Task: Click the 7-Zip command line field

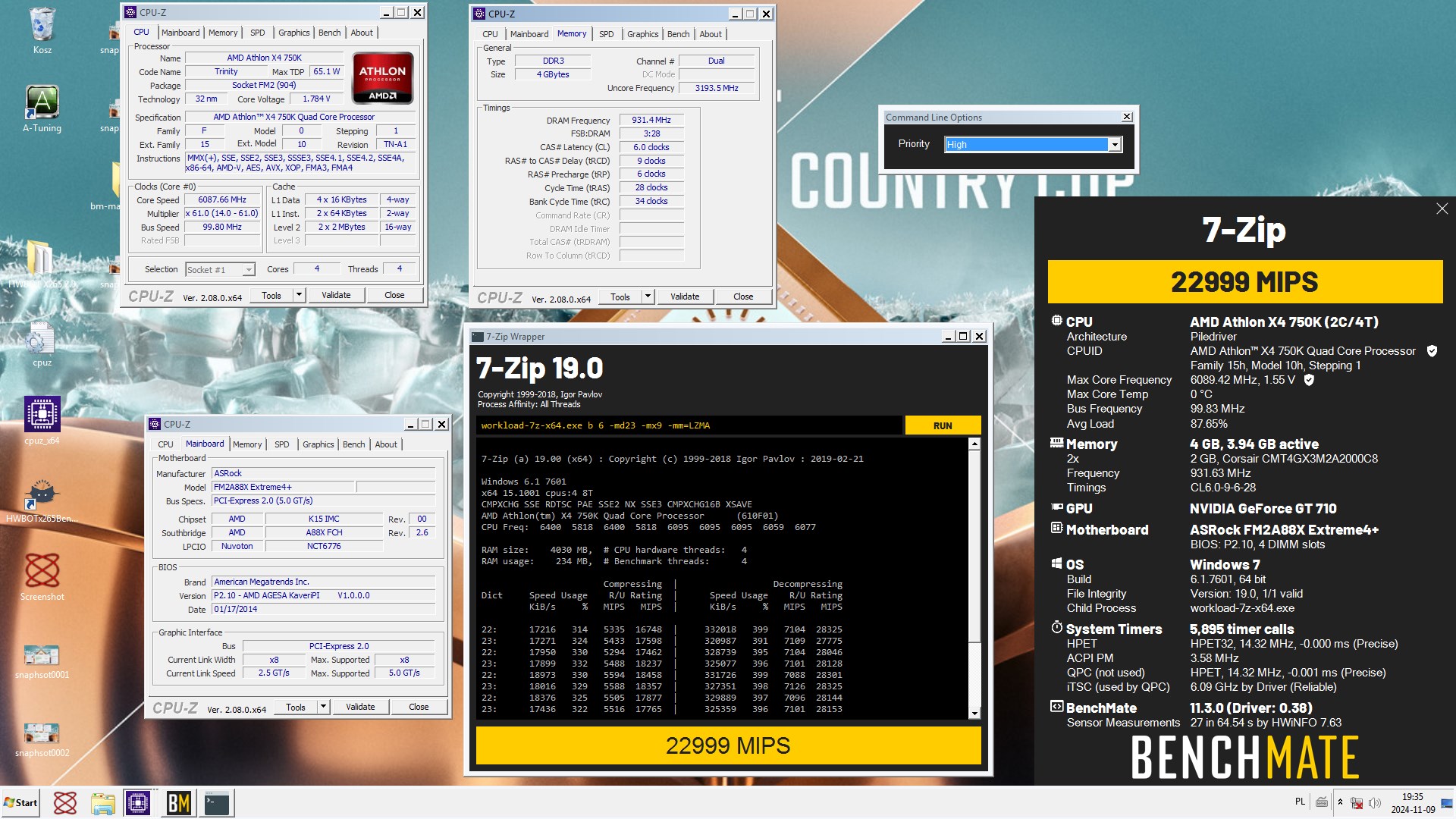Action: coord(690,425)
